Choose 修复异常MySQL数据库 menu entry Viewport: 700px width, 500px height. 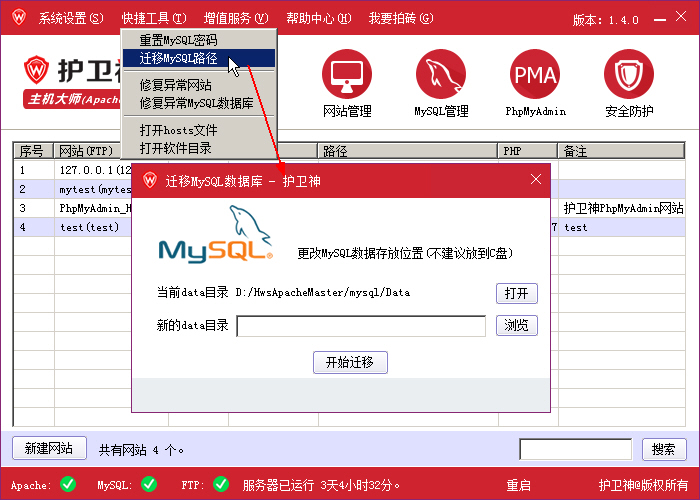tap(199, 103)
